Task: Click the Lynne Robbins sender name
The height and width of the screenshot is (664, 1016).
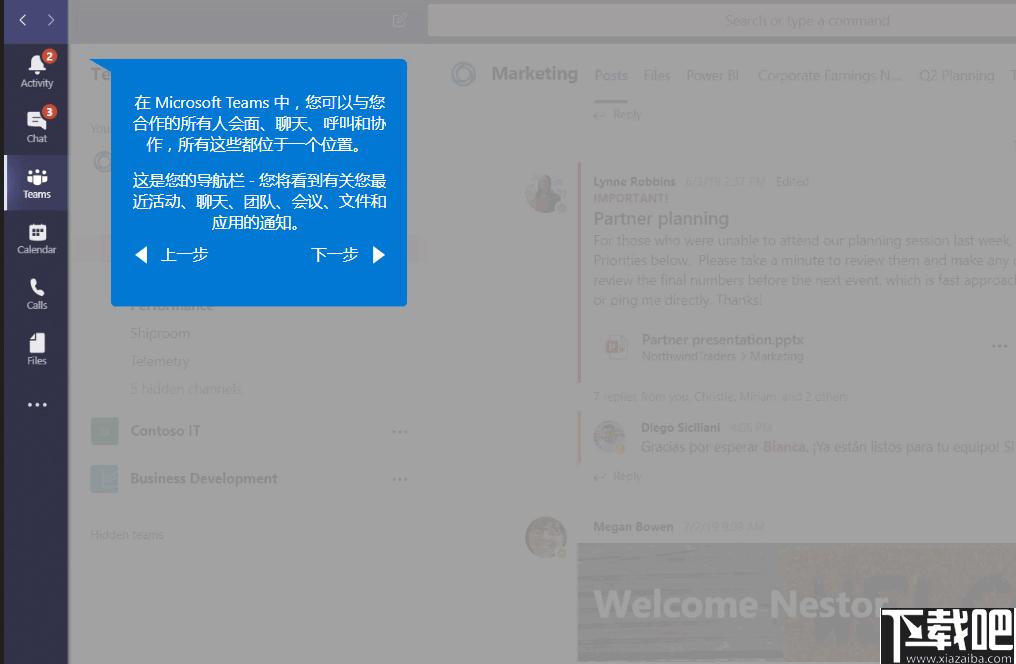Action: click(x=634, y=182)
